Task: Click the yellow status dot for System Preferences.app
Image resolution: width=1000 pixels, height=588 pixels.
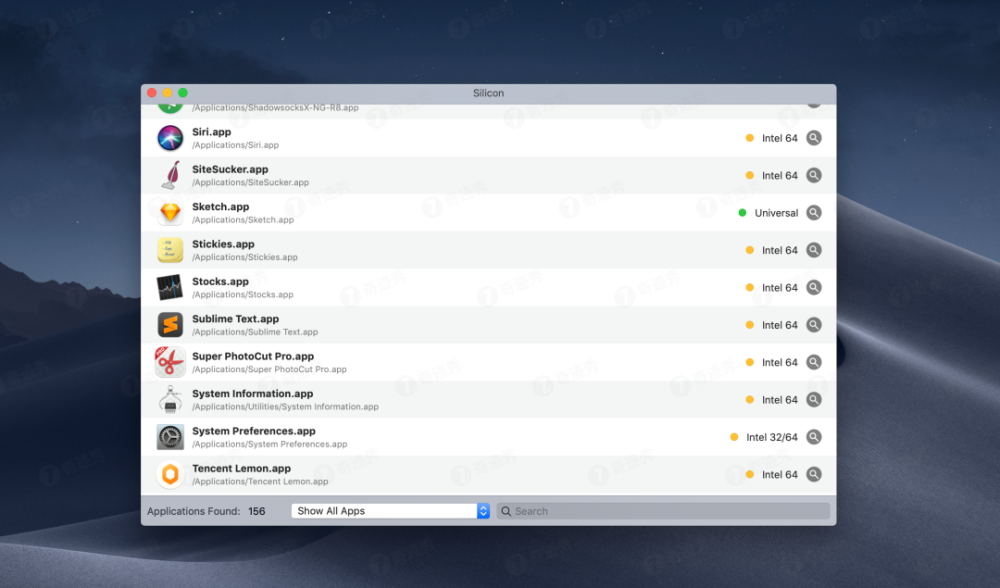Action: click(734, 437)
